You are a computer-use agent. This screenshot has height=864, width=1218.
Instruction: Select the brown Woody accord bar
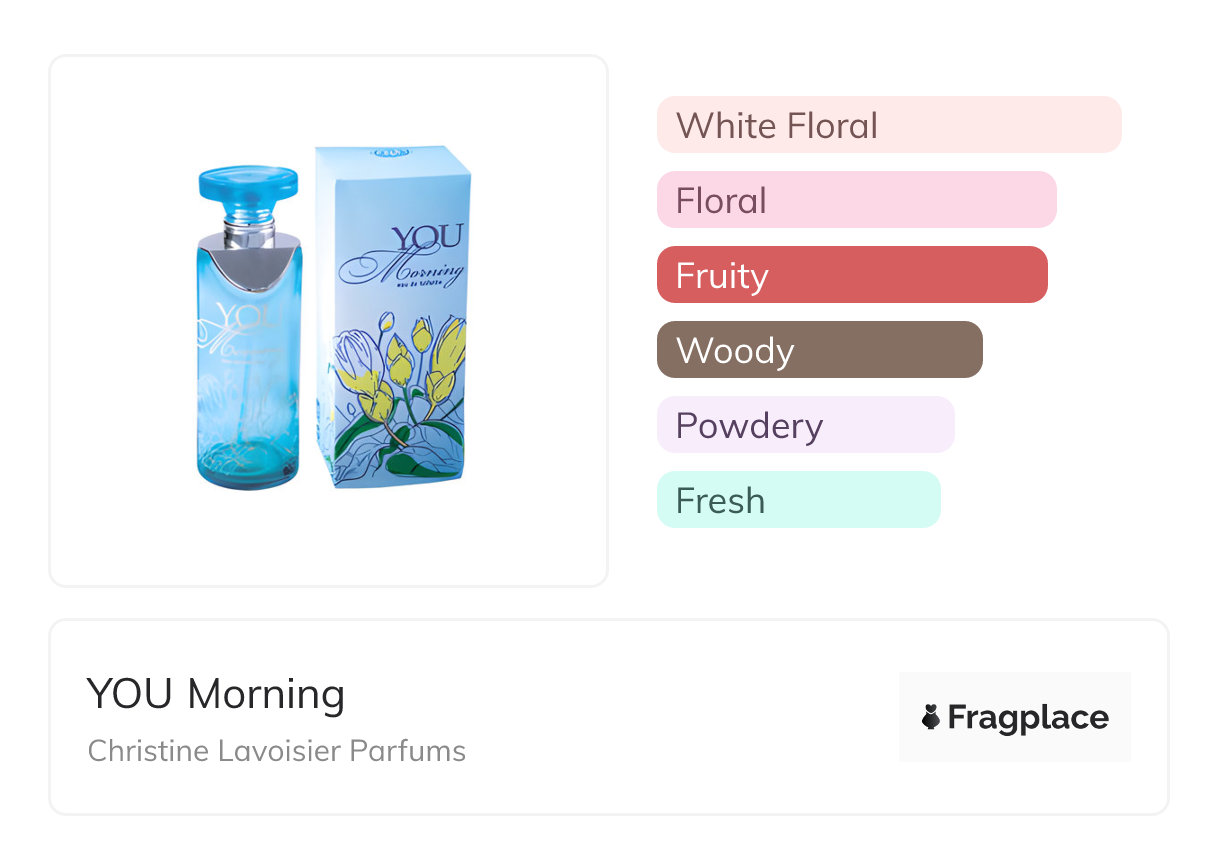tap(819, 350)
